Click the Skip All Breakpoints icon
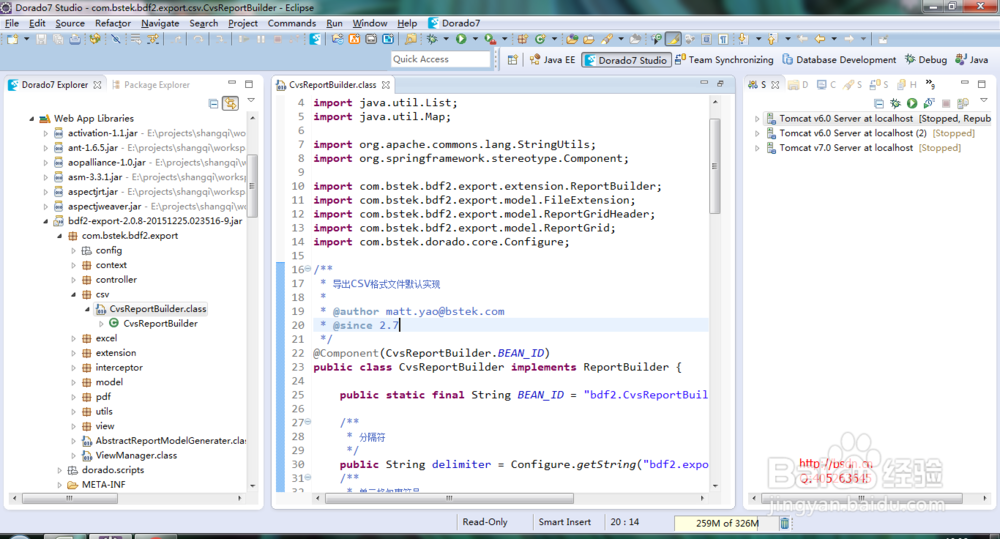The height and width of the screenshot is (539, 1000). pyautogui.click(x=115, y=39)
